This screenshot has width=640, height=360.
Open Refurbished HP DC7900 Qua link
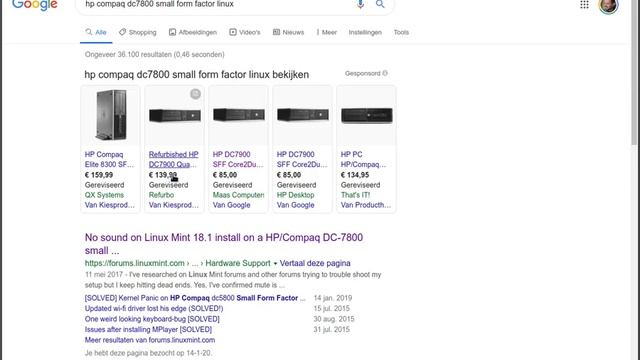[x=173, y=160]
